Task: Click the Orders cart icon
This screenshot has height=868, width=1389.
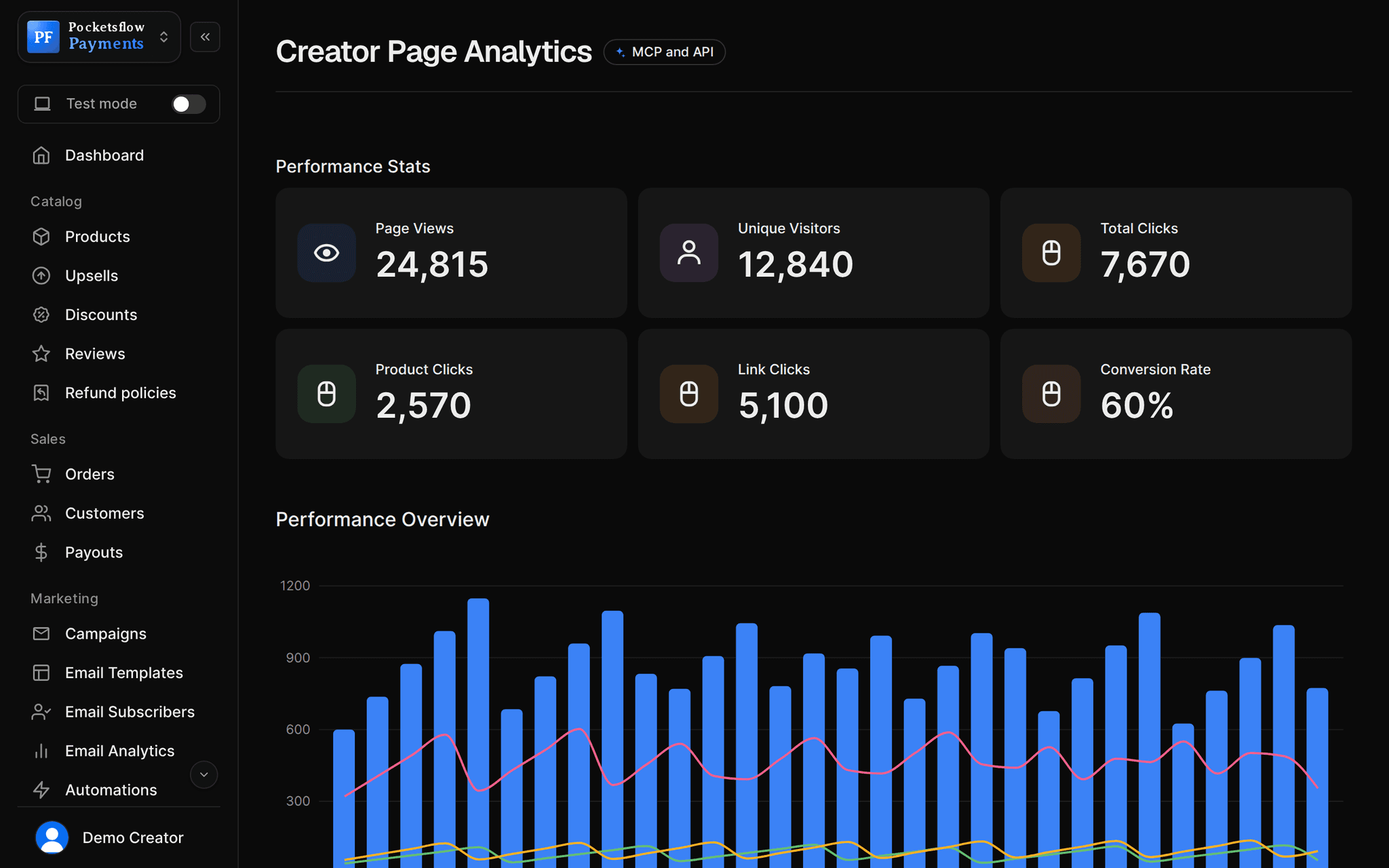Action: click(41, 474)
